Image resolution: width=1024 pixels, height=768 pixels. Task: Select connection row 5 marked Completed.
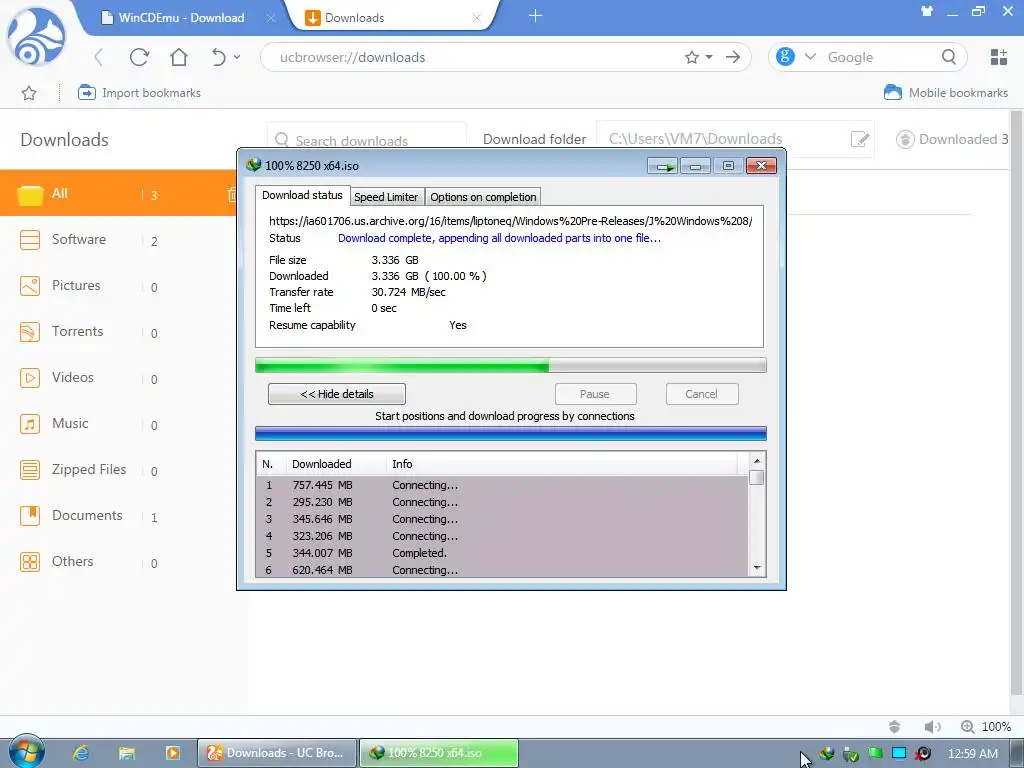(502, 553)
